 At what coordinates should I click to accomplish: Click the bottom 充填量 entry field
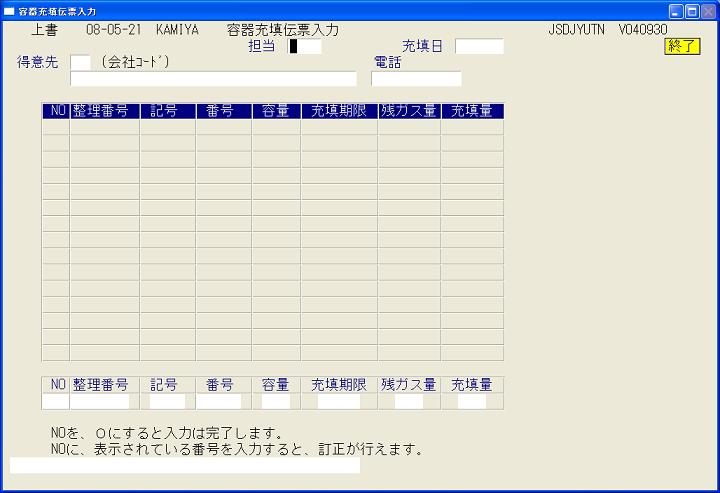tap(472, 402)
